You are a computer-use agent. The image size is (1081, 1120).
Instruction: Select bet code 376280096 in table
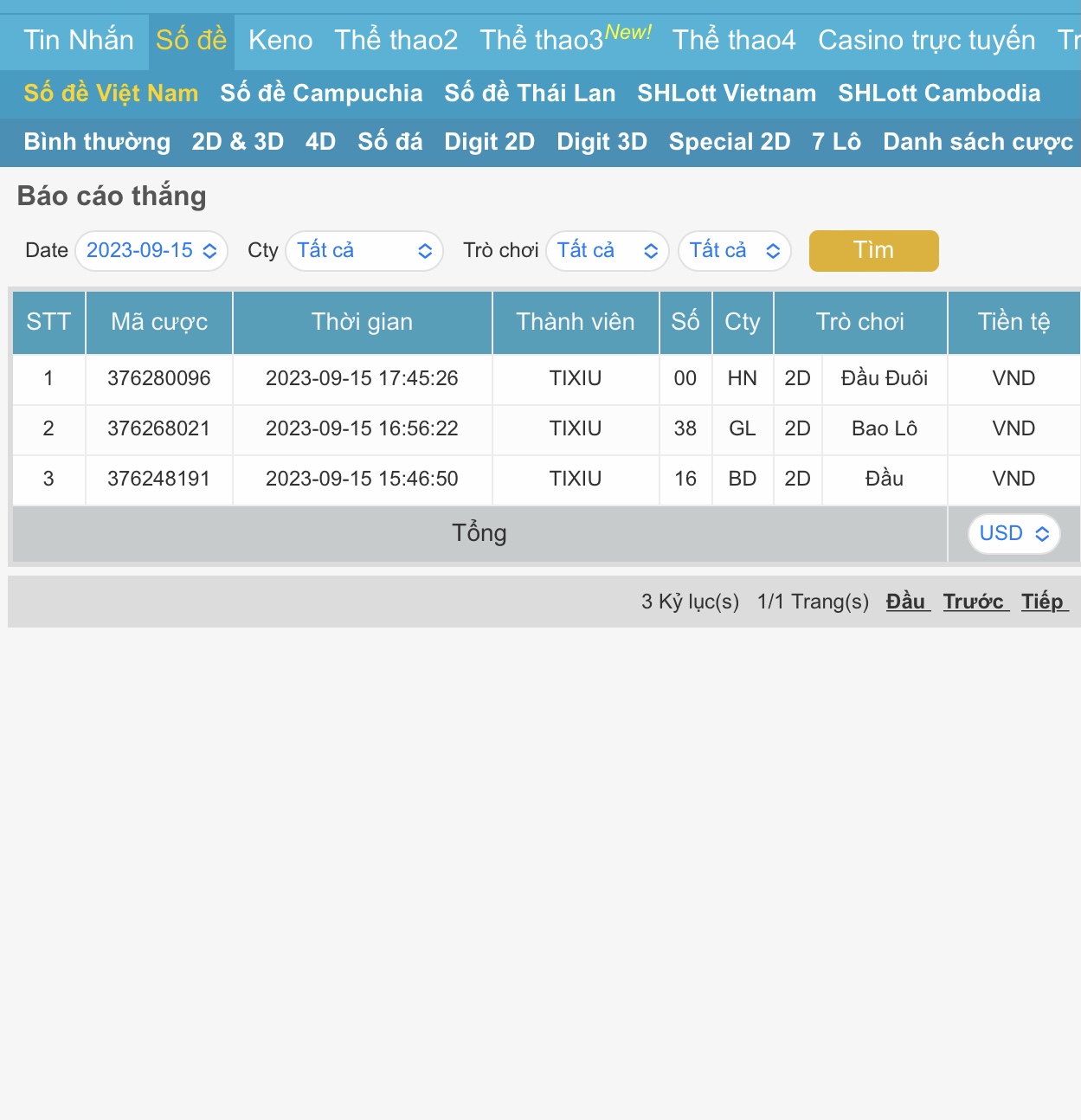tap(159, 378)
